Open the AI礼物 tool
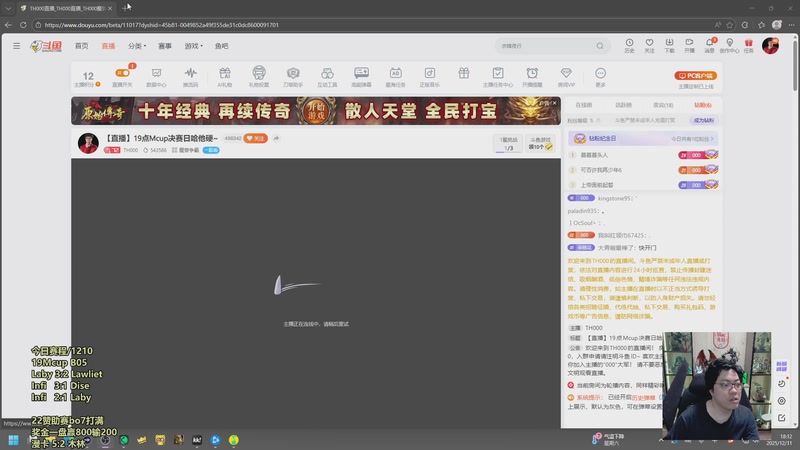 (225, 77)
